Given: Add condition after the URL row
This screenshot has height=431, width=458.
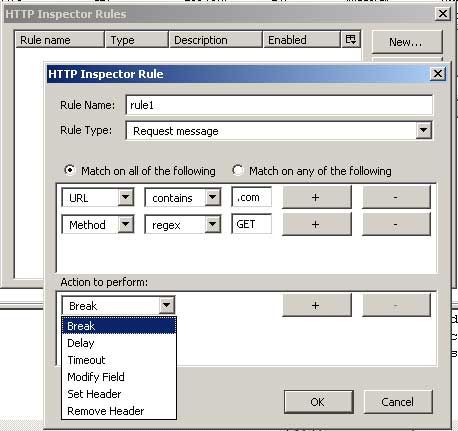Looking at the screenshot, I should pyautogui.click(x=317, y=197).
